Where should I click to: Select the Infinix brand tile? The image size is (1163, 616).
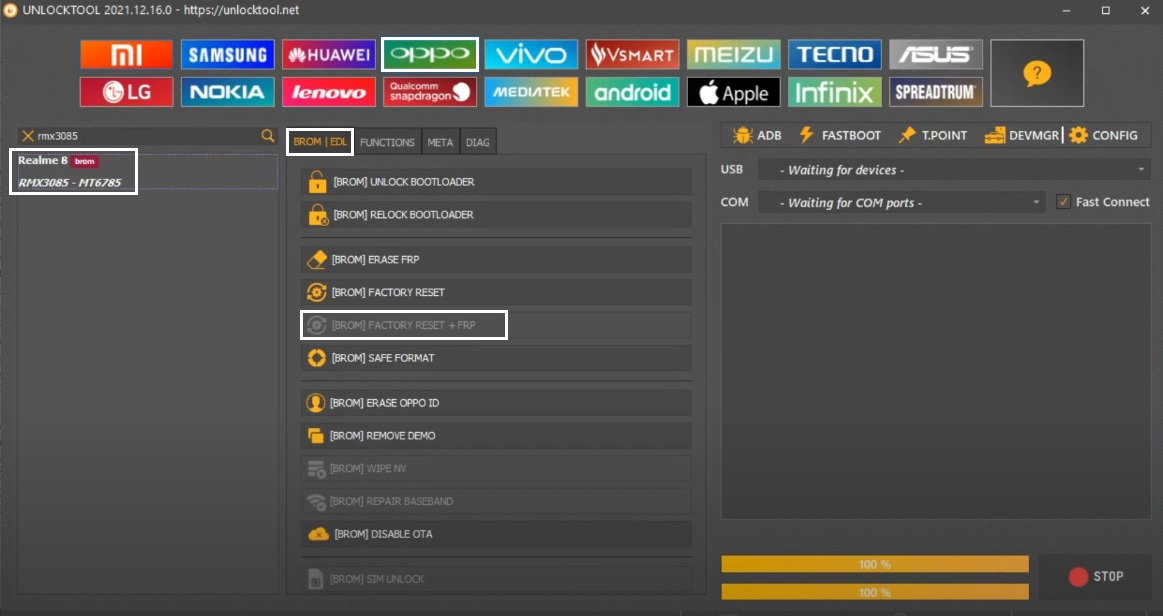point(834,92)
